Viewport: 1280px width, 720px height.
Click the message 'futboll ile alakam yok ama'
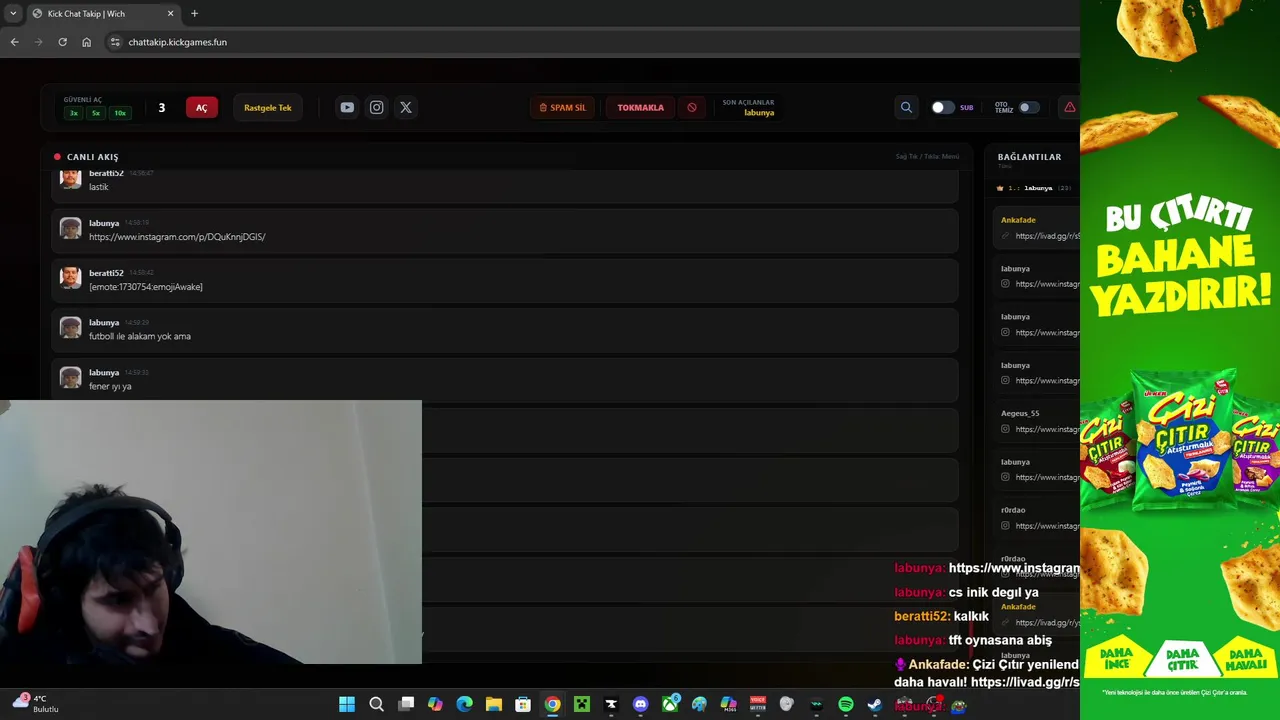[x=140, y=336]
